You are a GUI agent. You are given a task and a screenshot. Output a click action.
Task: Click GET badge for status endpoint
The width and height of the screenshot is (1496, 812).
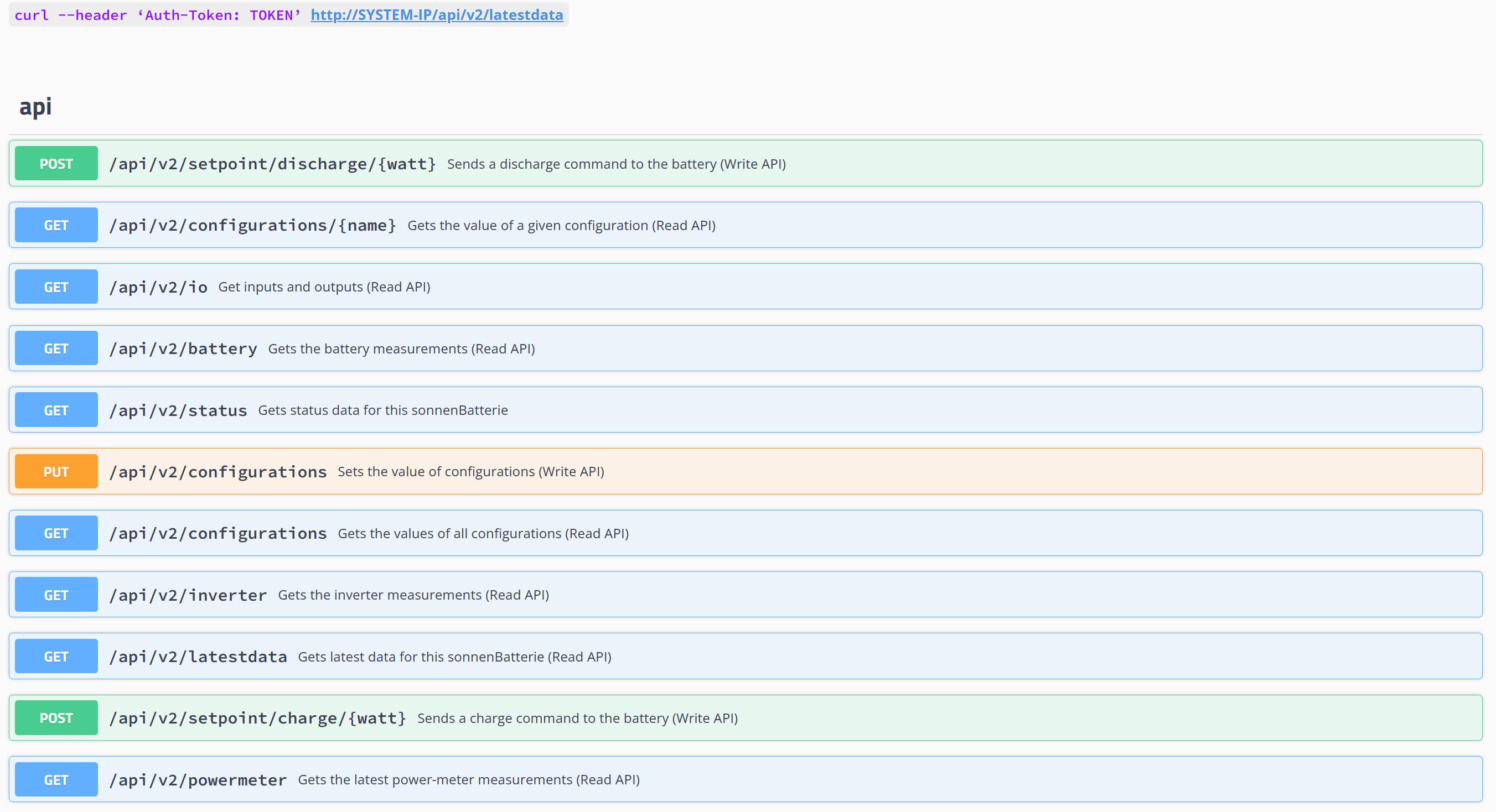click(x=56, y=410)
